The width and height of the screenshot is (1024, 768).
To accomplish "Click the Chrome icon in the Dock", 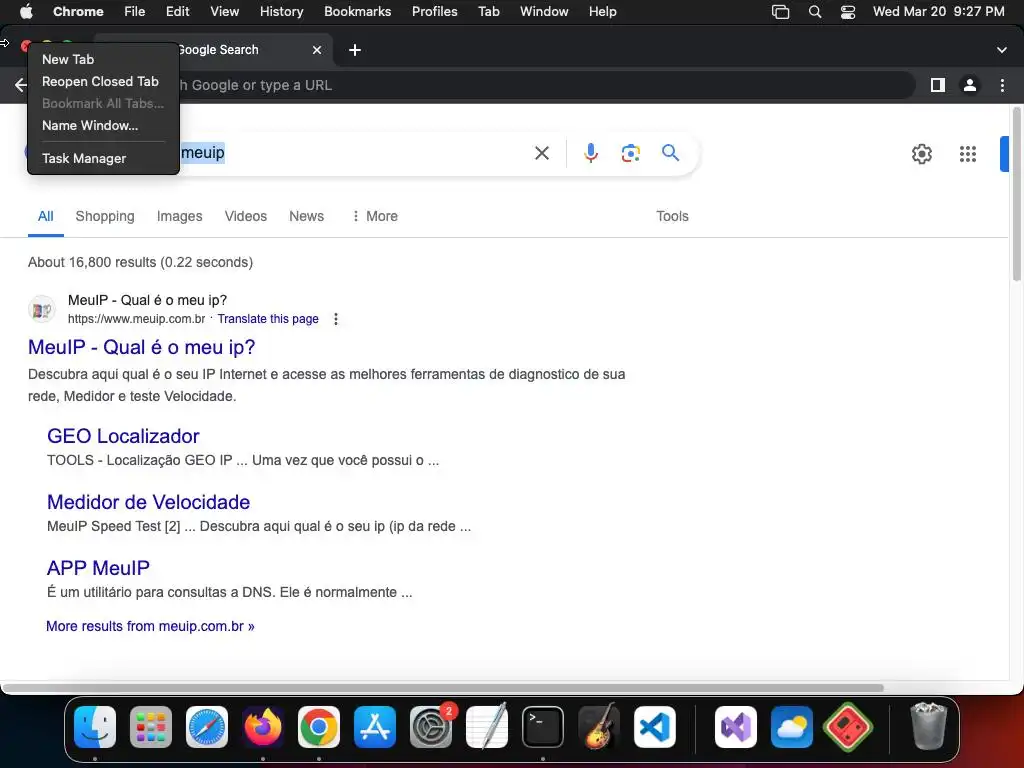I will pos(319,727).
